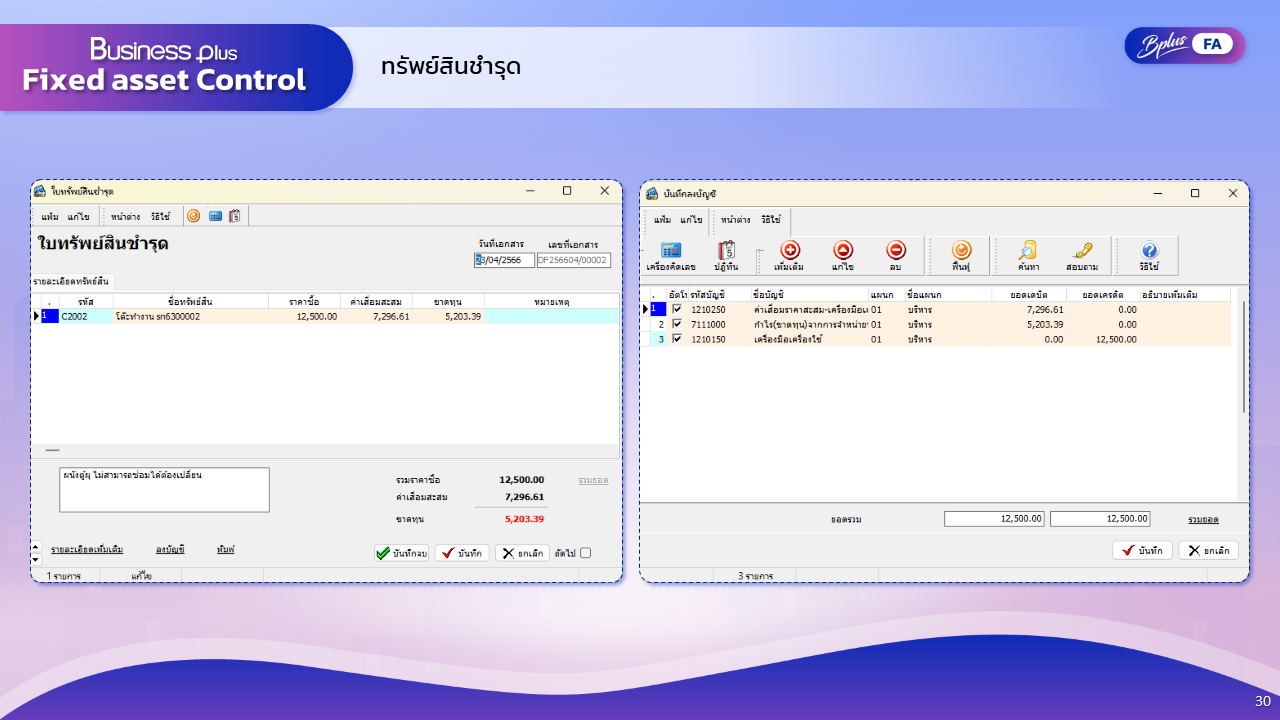Click the บันทึกจบ save-and-finish button
This screenshot has height=720, width=1280.
click(x=399, y=552)
